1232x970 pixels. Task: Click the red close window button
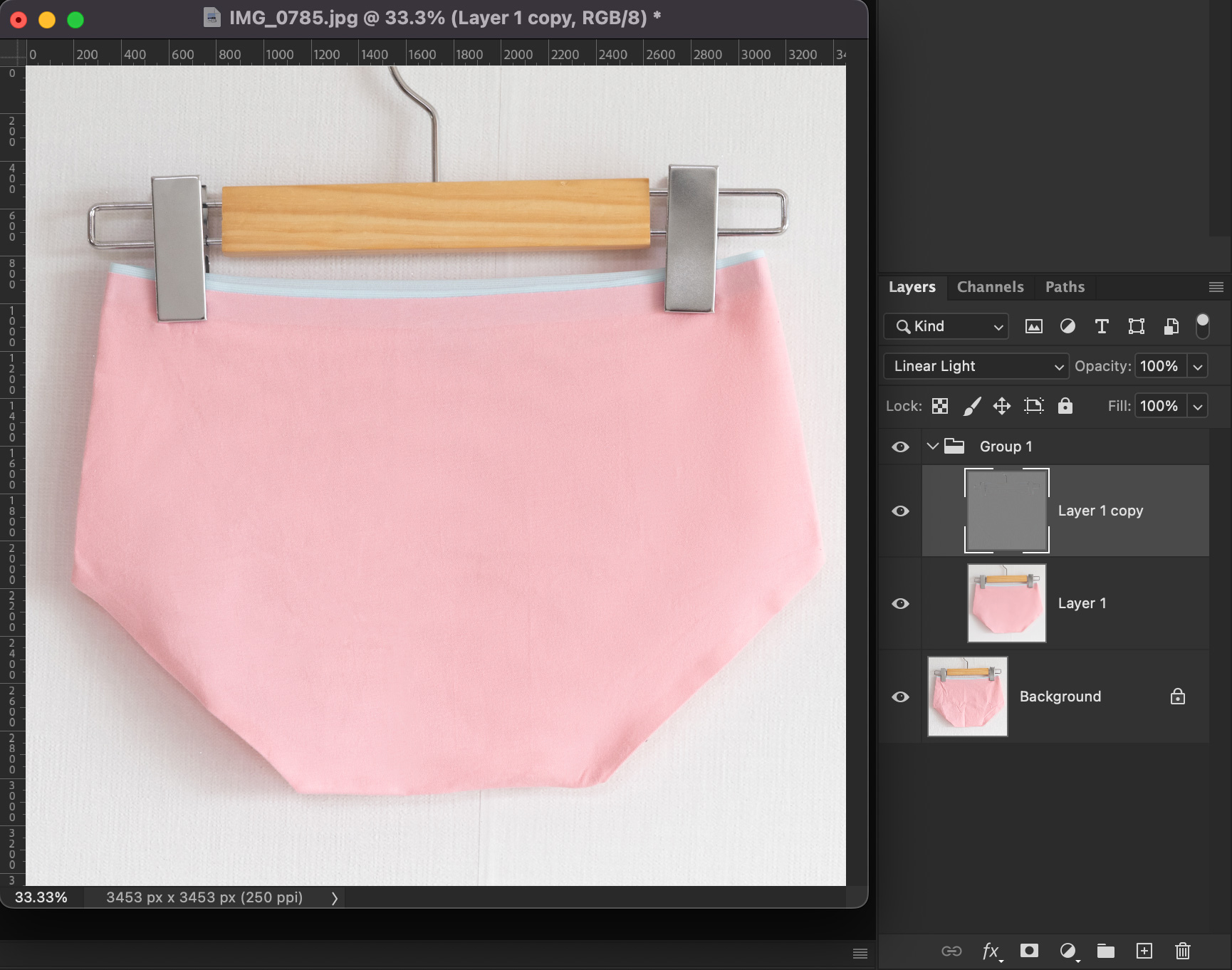tap(19, 20)
